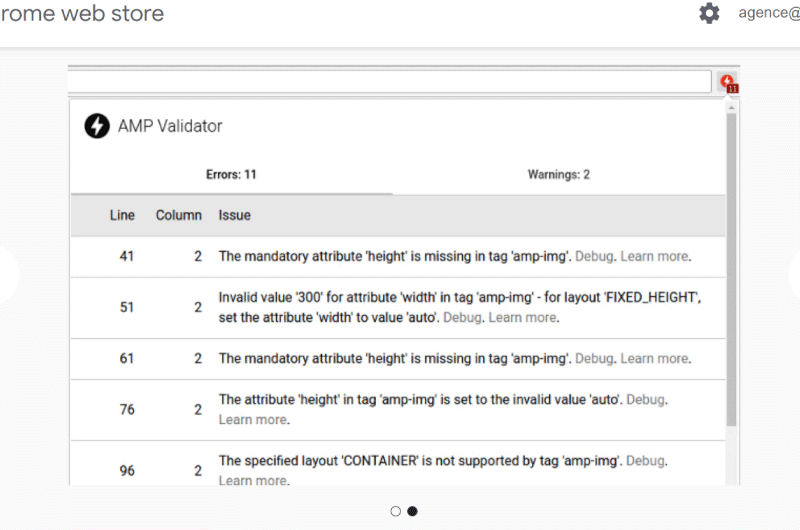The width and height of the screenshot is (800, 530).
Task: Switch to the Warnings: 2 tab
Action: 559,174
